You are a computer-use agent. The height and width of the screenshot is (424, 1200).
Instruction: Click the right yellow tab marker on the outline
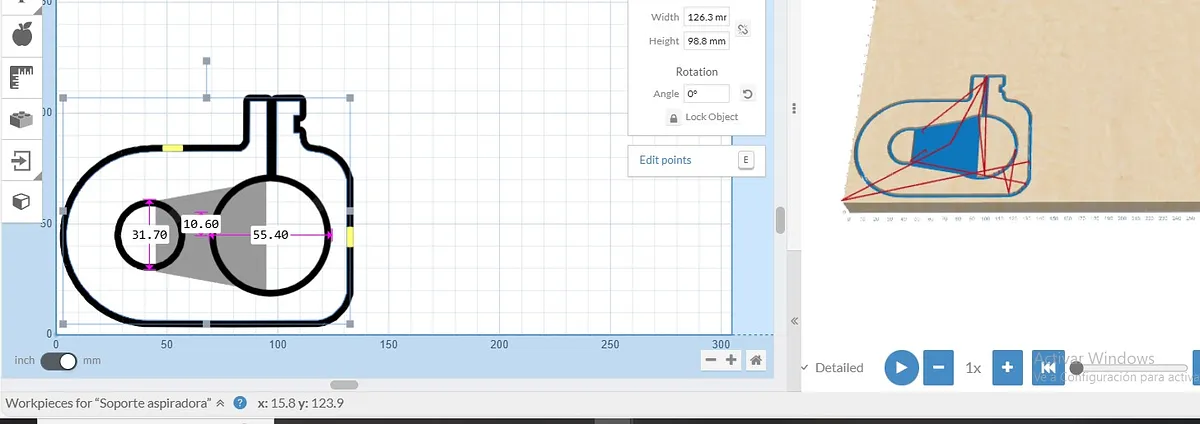click(x=350, y=236)
